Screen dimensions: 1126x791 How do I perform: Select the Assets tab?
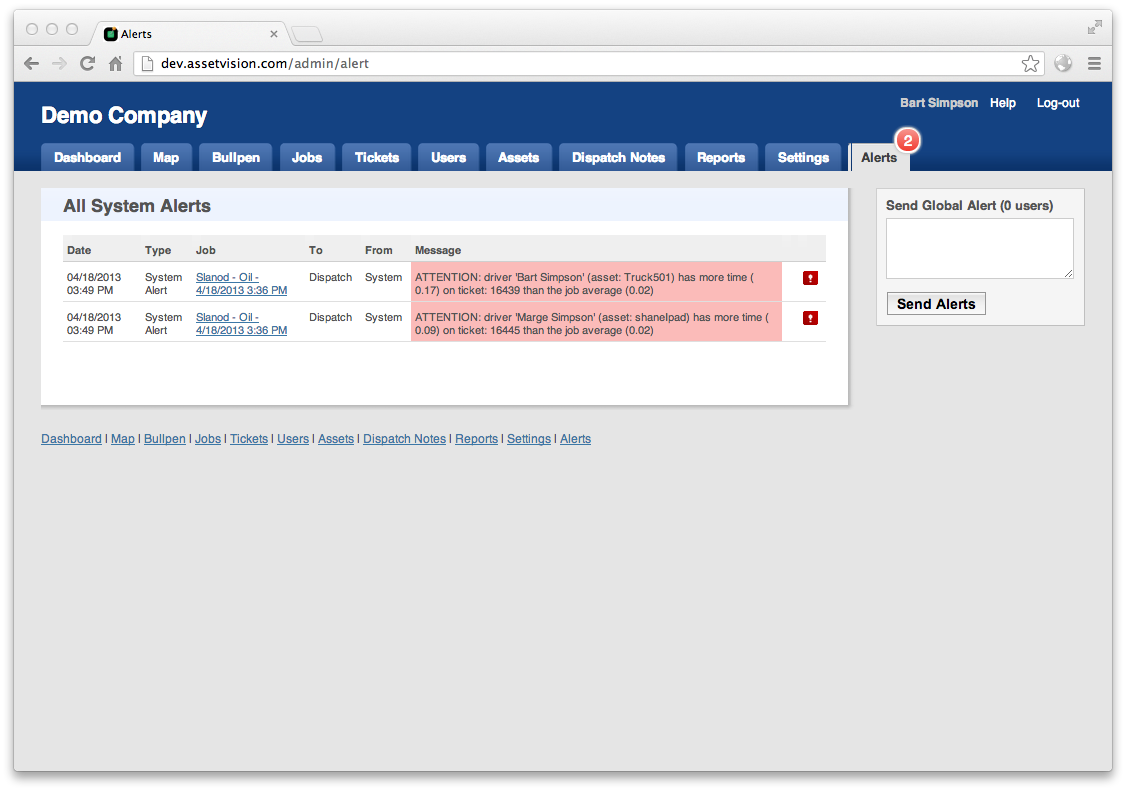click(x=518, y=158)
